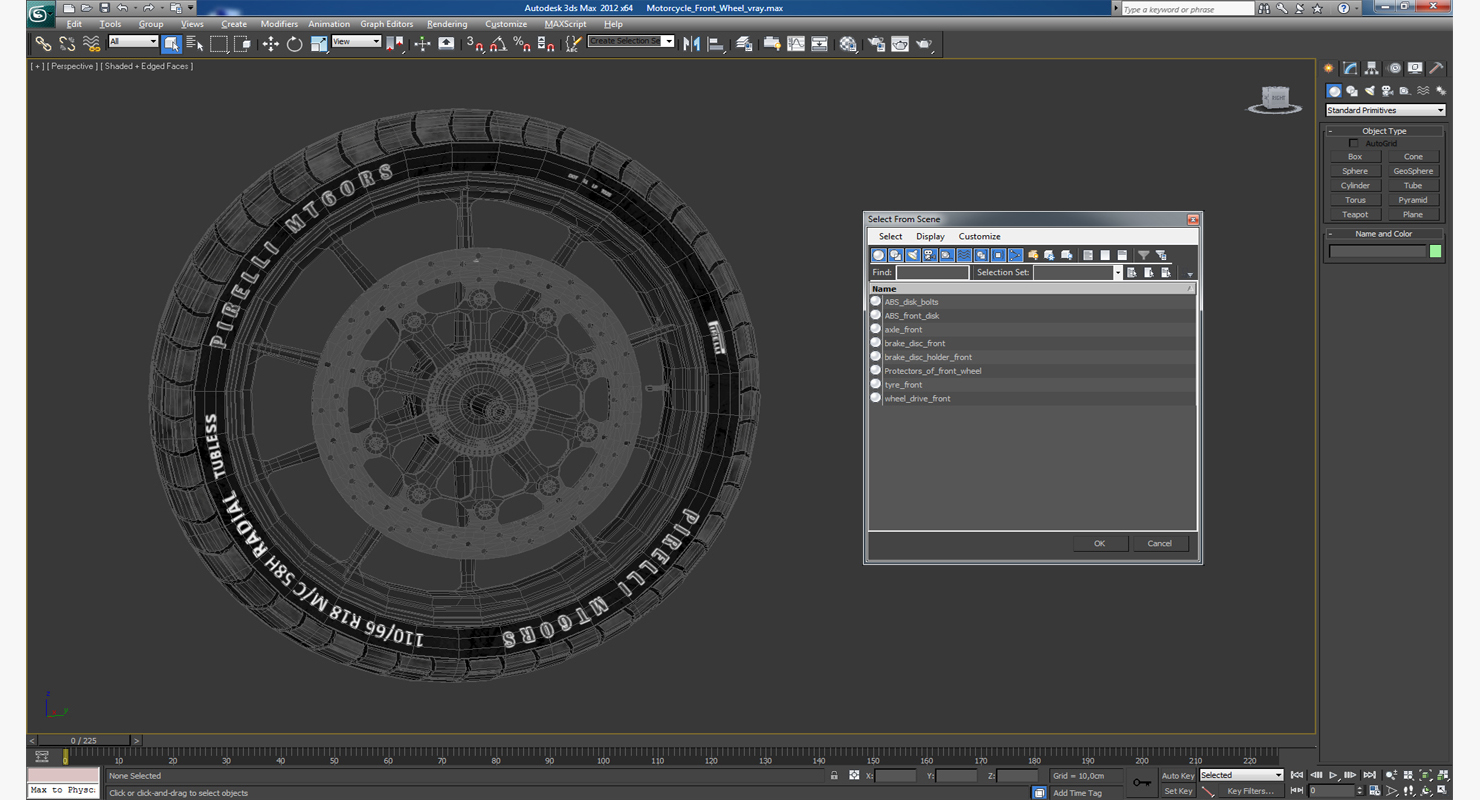
Task: Open the Motion panel tab
Action: [x=1394, y=69]
